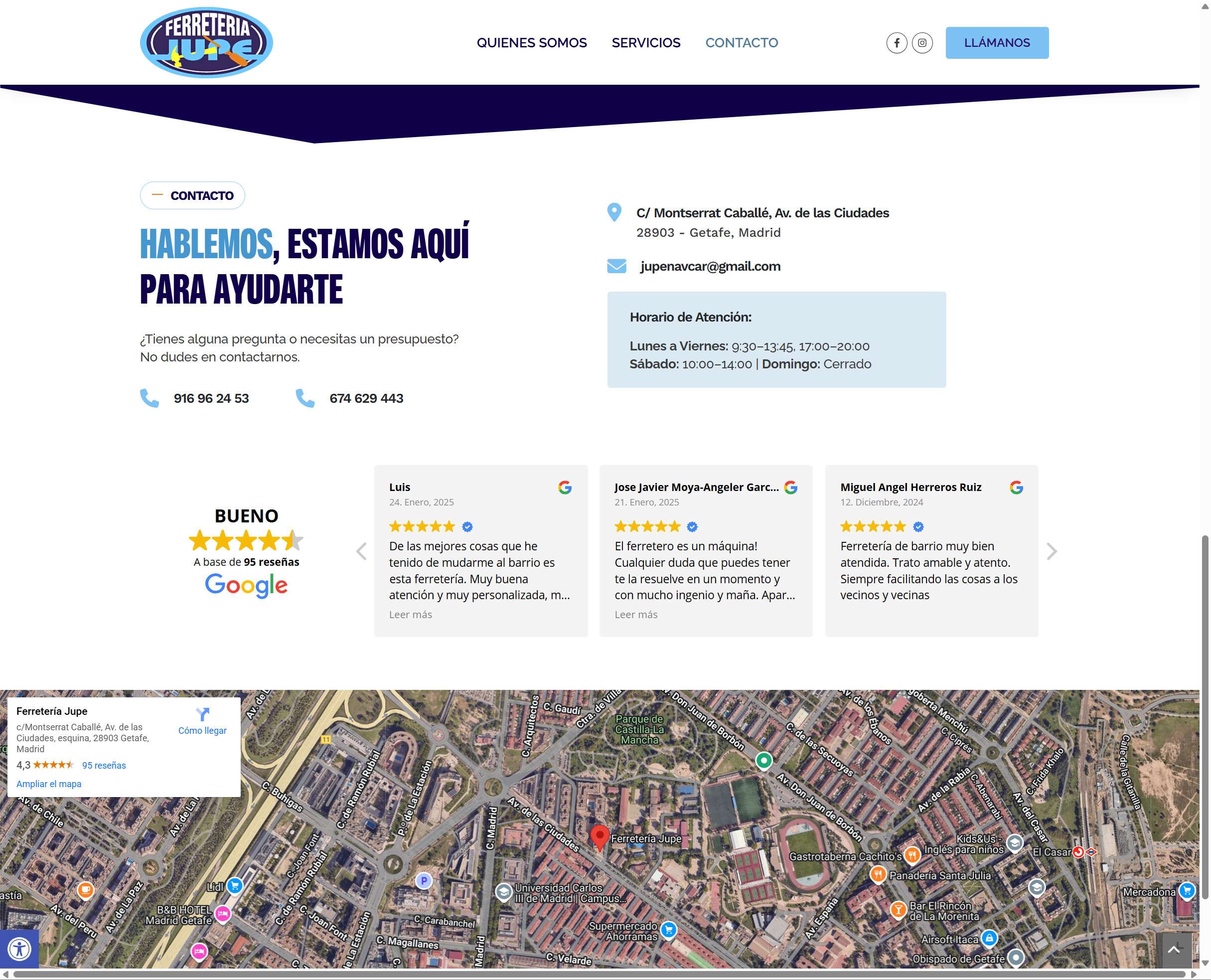1211x980 pixels.
Task: Open the Servicios menu item
Action: click(x=645, y=43)
